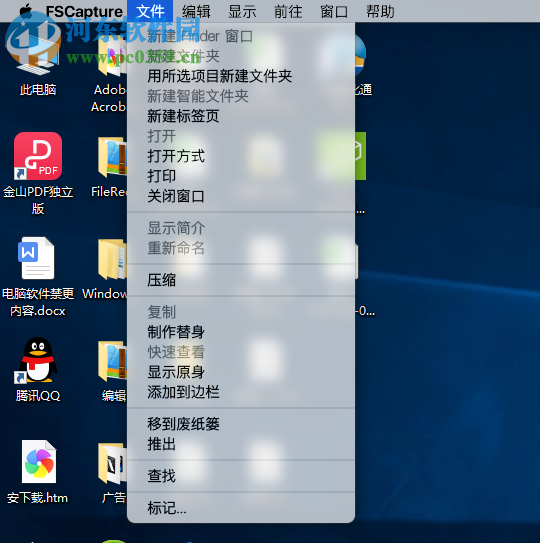
Task: Select the 腾讯QQ penguin icon
Action: pyautogui.click(x=37, y=360)
